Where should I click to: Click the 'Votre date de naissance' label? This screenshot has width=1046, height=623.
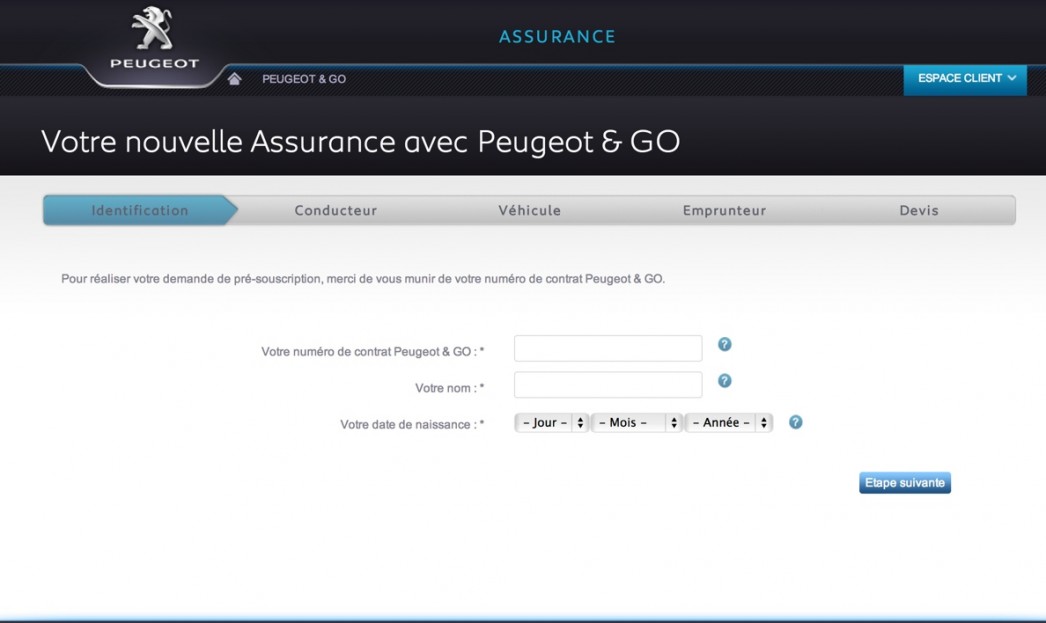pyautogui.click(x=412, y=424)
